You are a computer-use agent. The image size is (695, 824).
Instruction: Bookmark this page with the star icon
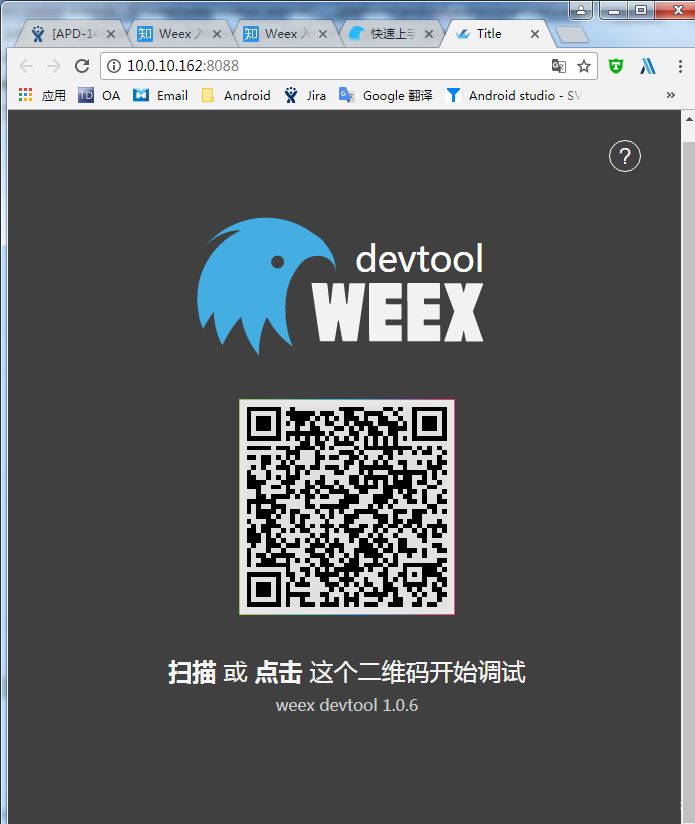click(584, 66)
